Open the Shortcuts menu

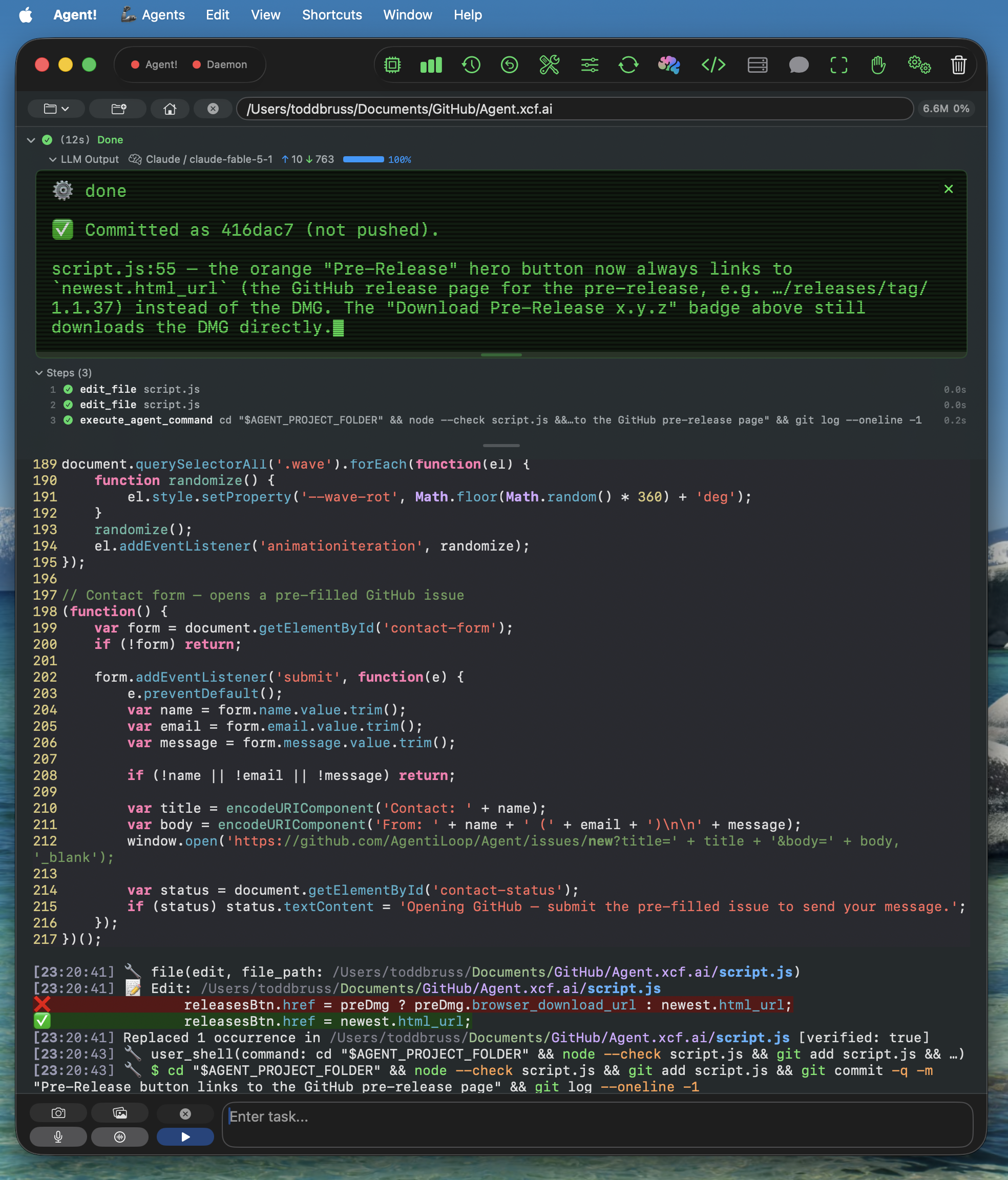click(x=332, y=15)
